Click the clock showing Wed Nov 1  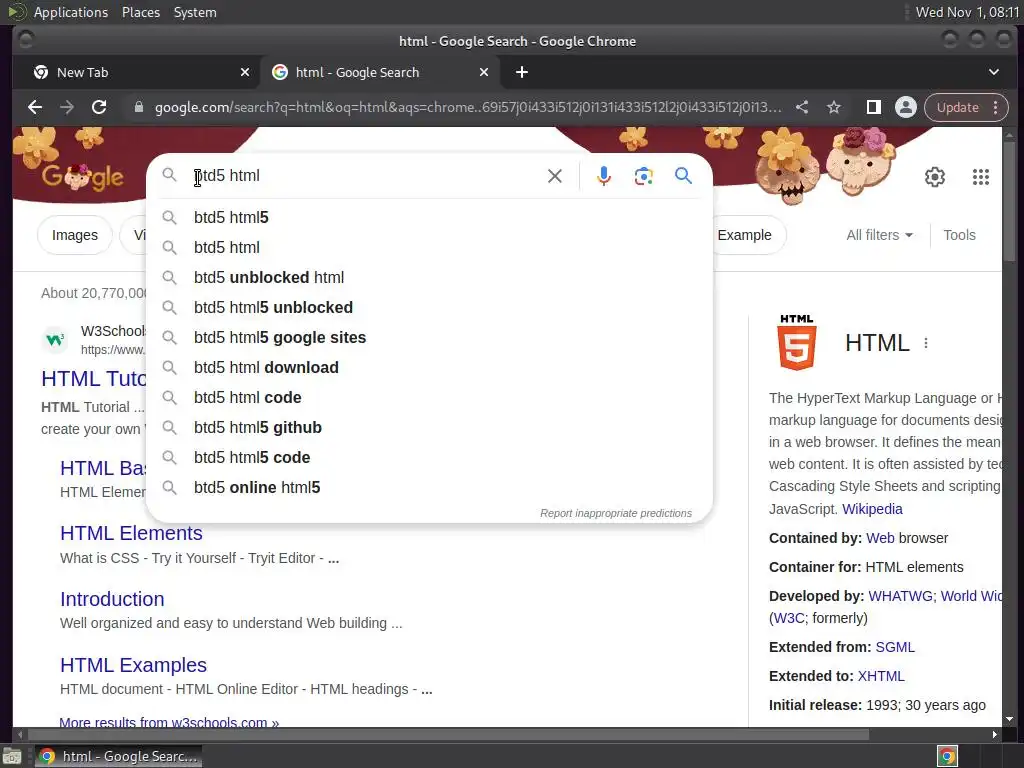tap(967, 12)
